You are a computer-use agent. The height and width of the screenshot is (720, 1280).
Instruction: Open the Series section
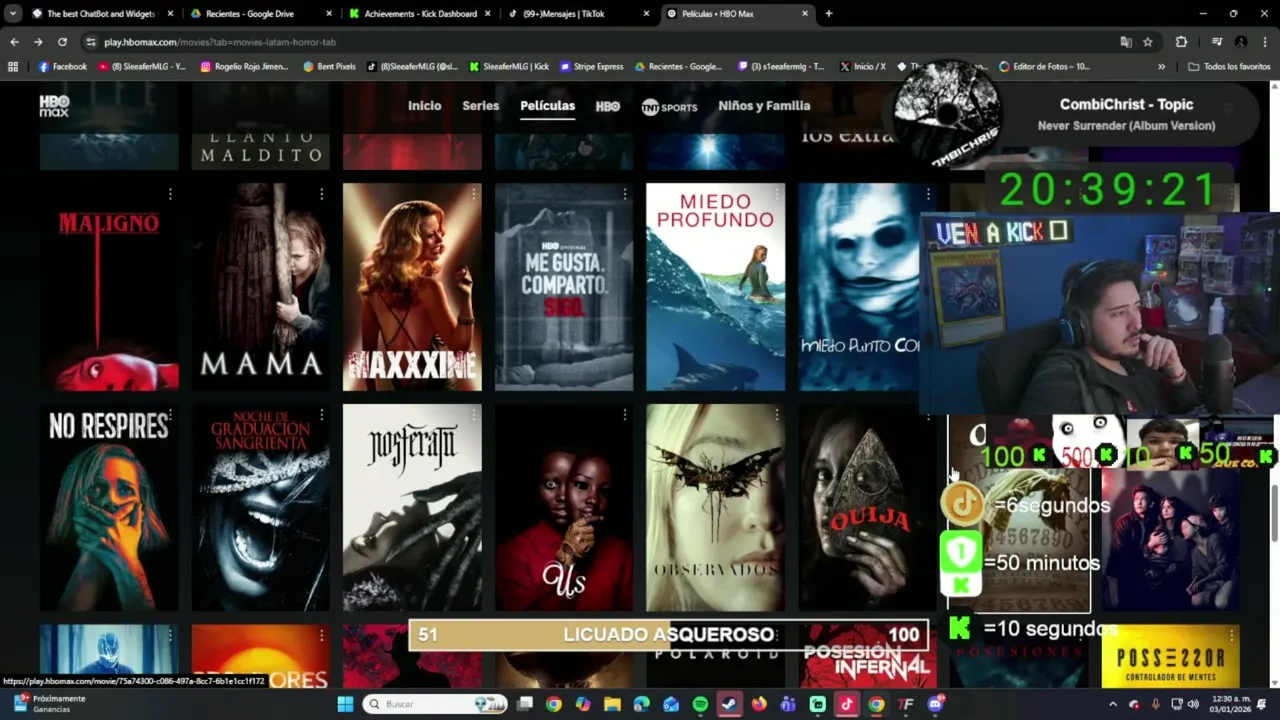(480, 106)
